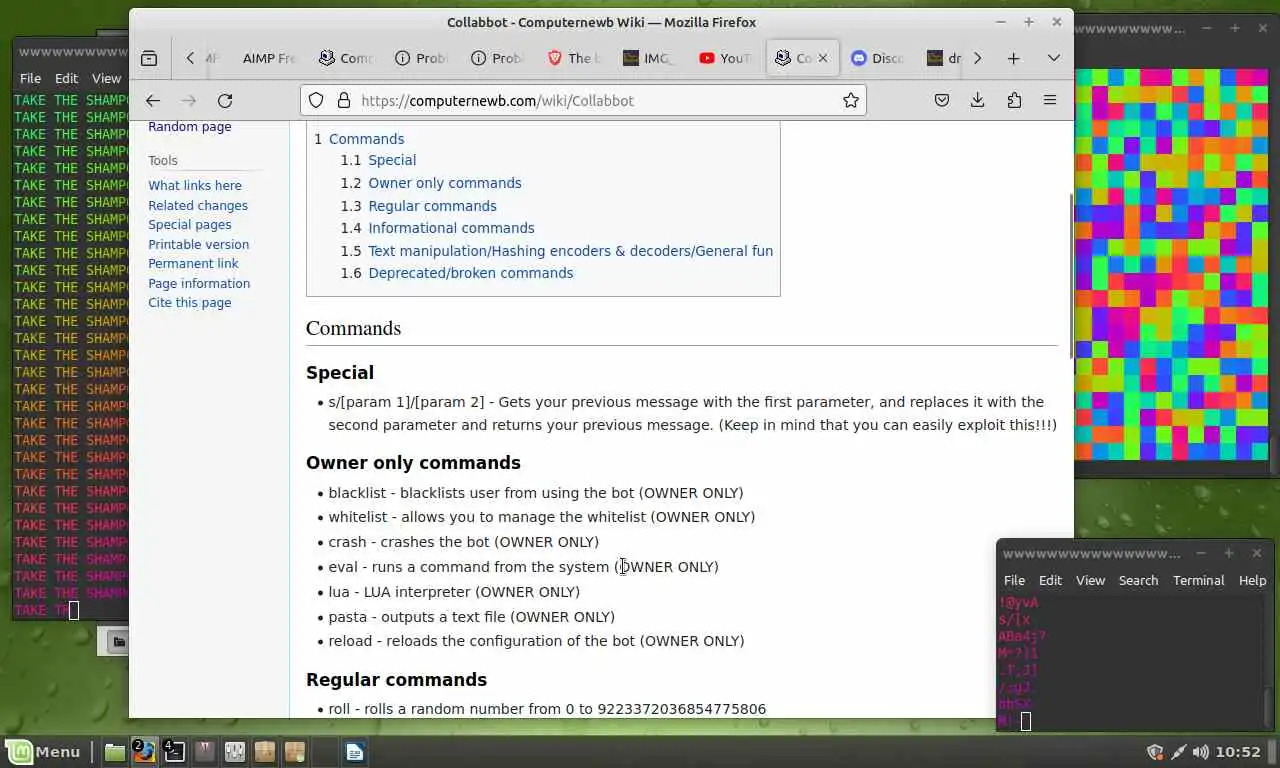Click the Firefox View icon in tab bar

[149, 58]
